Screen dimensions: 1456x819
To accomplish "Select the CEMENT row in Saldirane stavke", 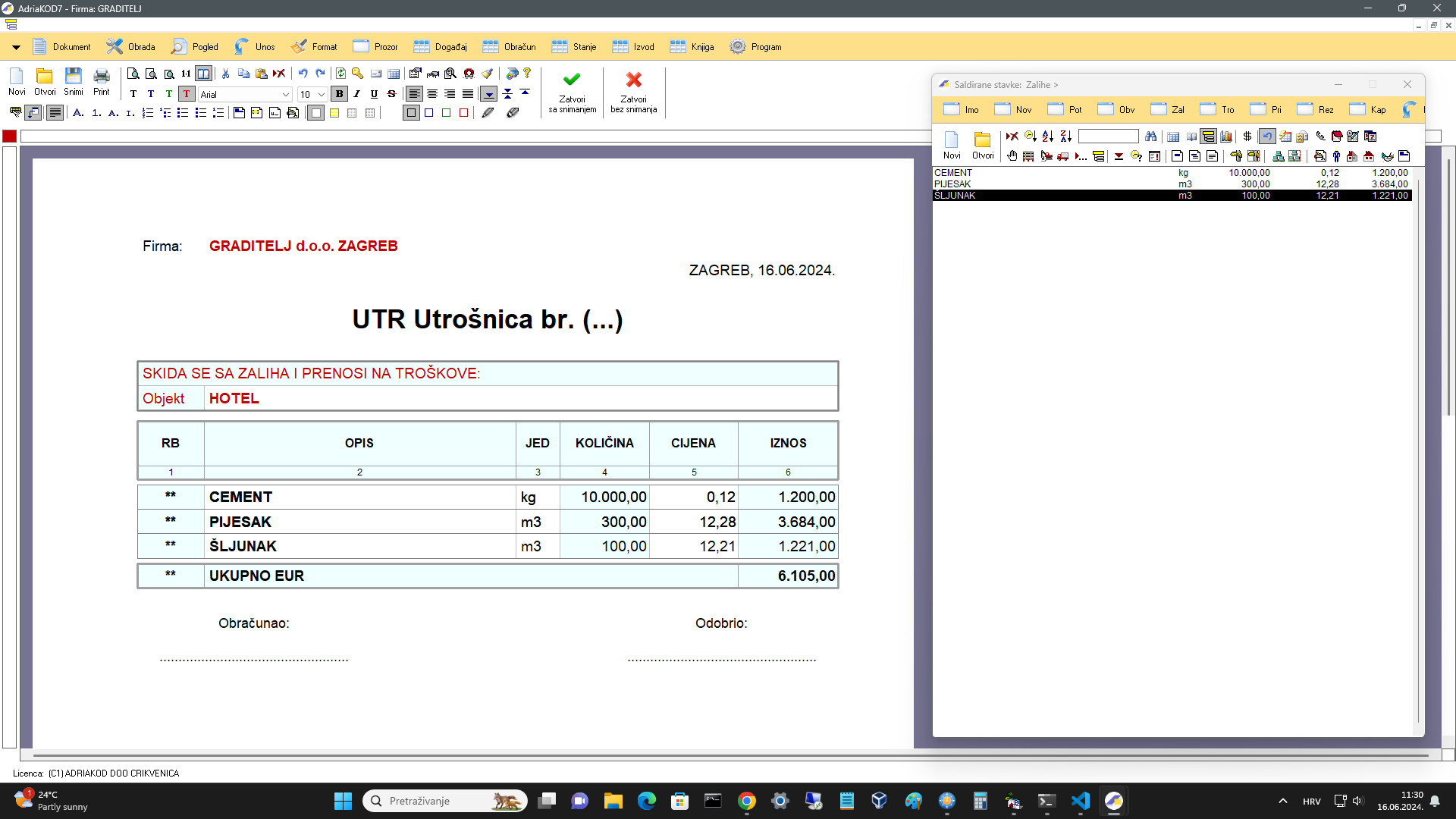I will click(x=1172, y=173).
